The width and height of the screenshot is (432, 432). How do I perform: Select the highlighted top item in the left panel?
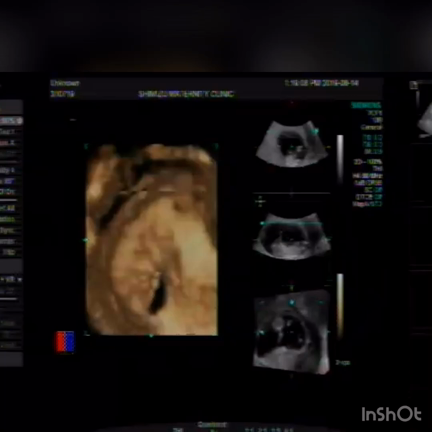[x=11, y=121]
